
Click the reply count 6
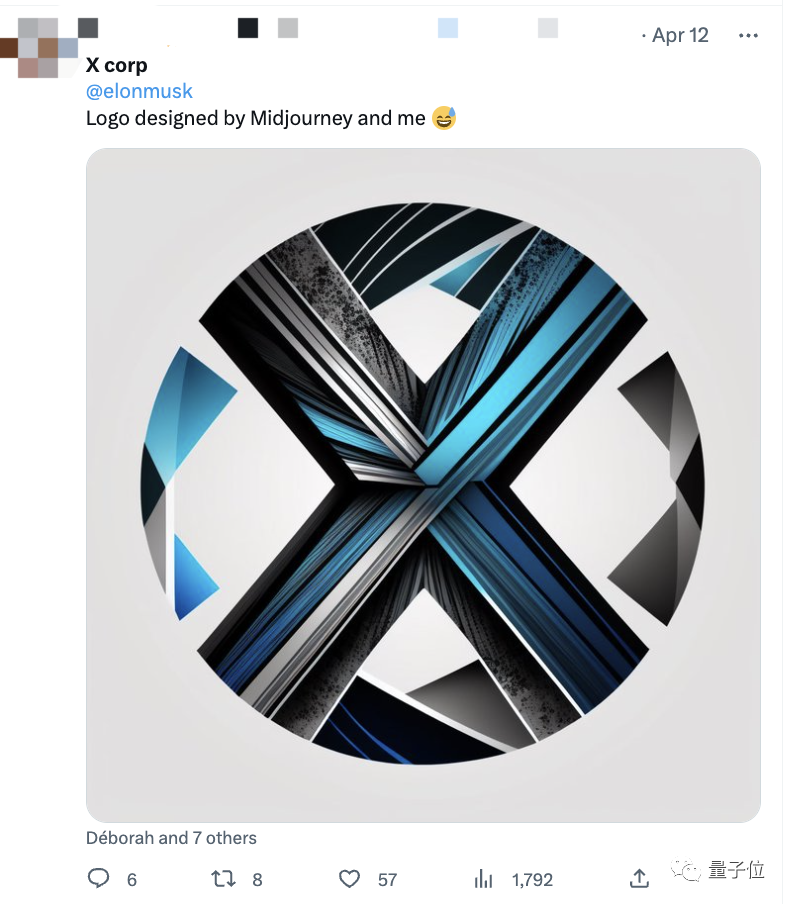click(x=131, y=880)
